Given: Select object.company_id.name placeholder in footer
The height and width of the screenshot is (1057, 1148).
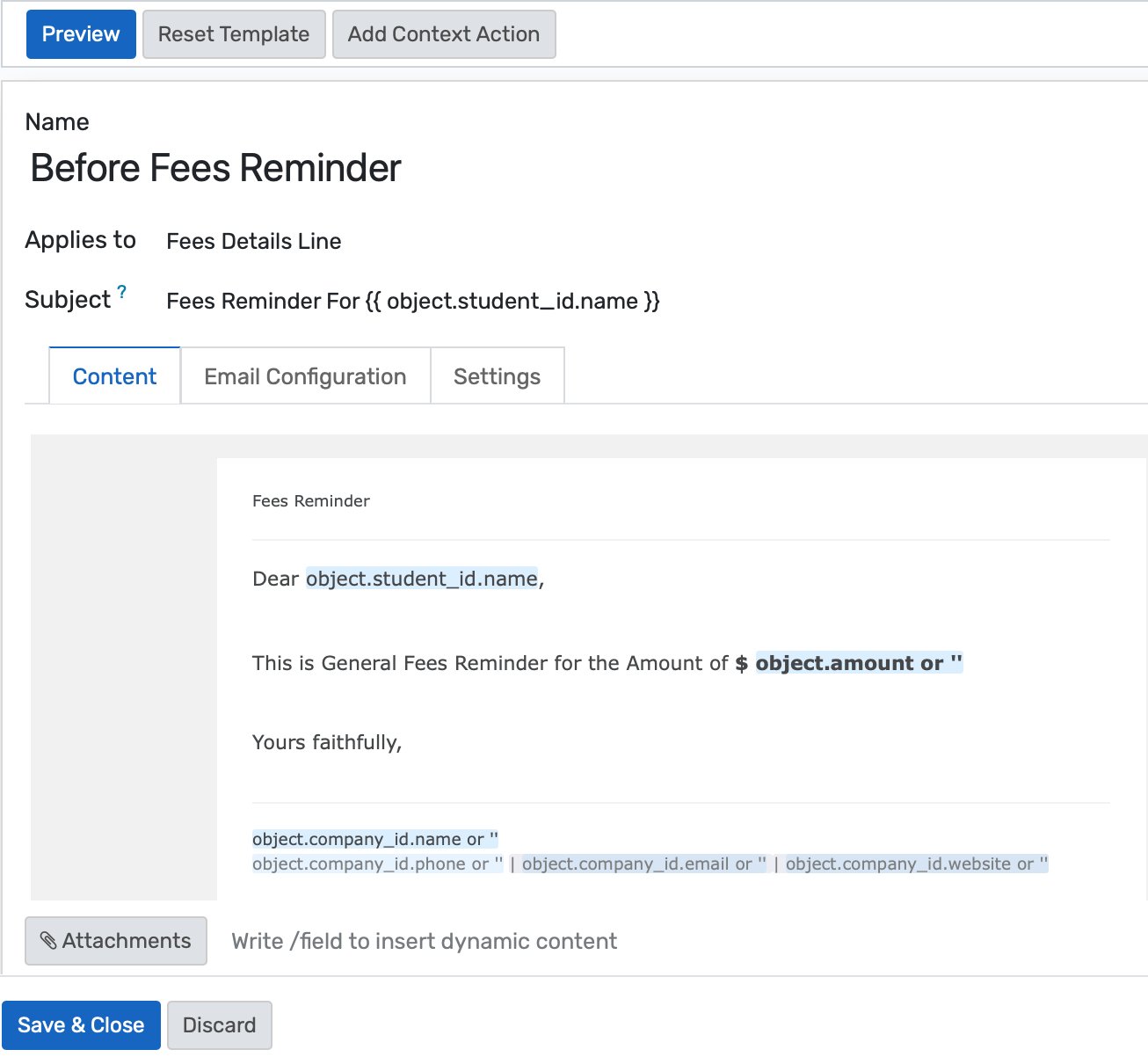Looking at the screenshot, I should (374, 839).
